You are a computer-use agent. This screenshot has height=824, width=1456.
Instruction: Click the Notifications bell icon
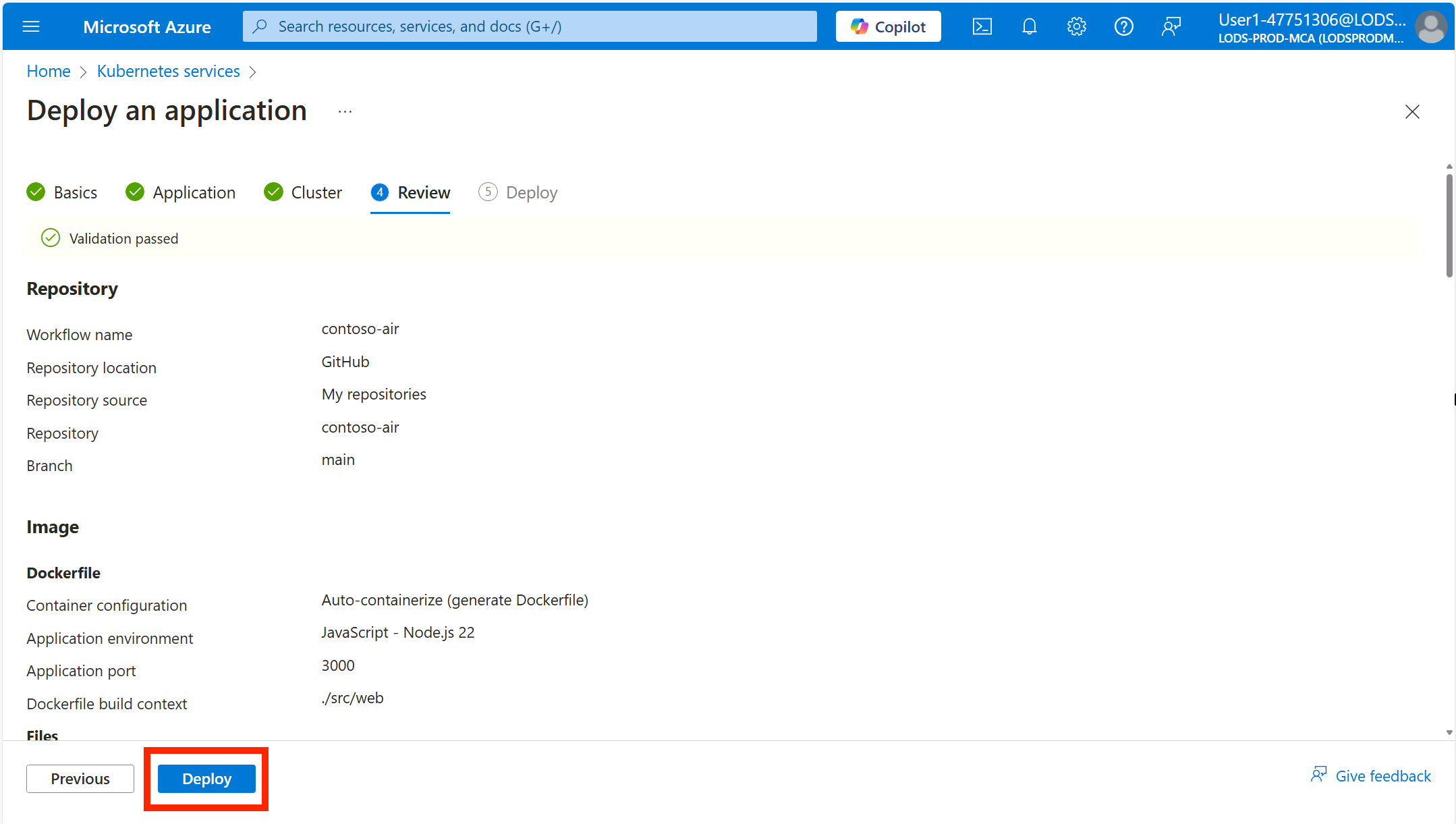coord(1029,25)
